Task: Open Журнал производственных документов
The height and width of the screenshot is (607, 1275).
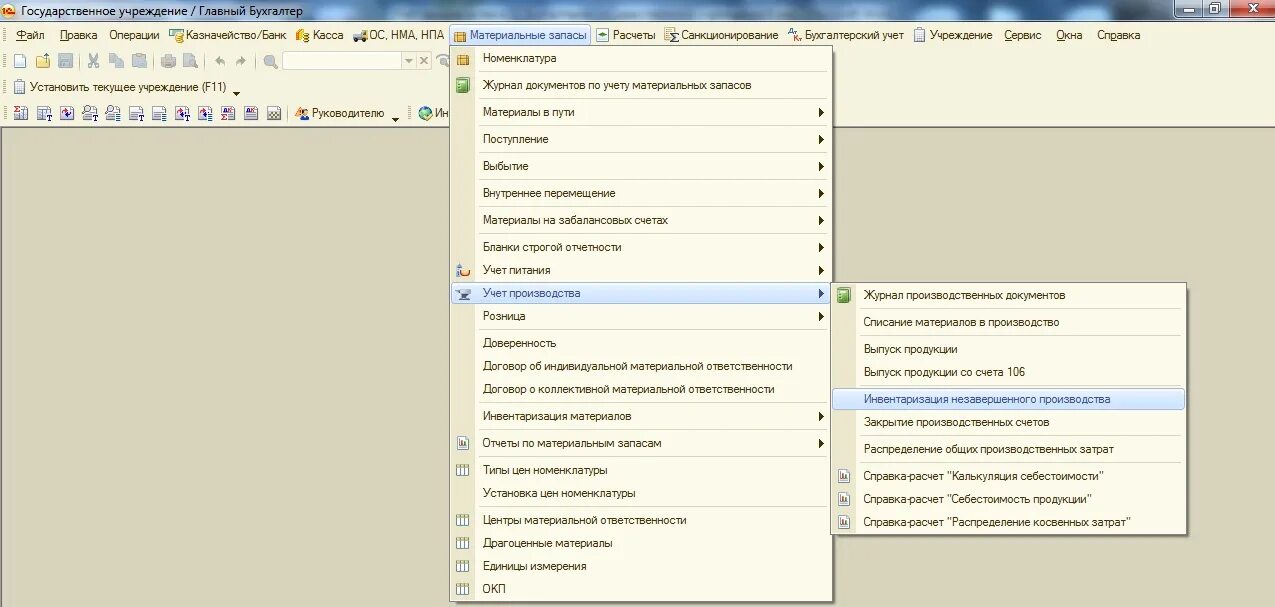Action: [x=1009, y=296]
